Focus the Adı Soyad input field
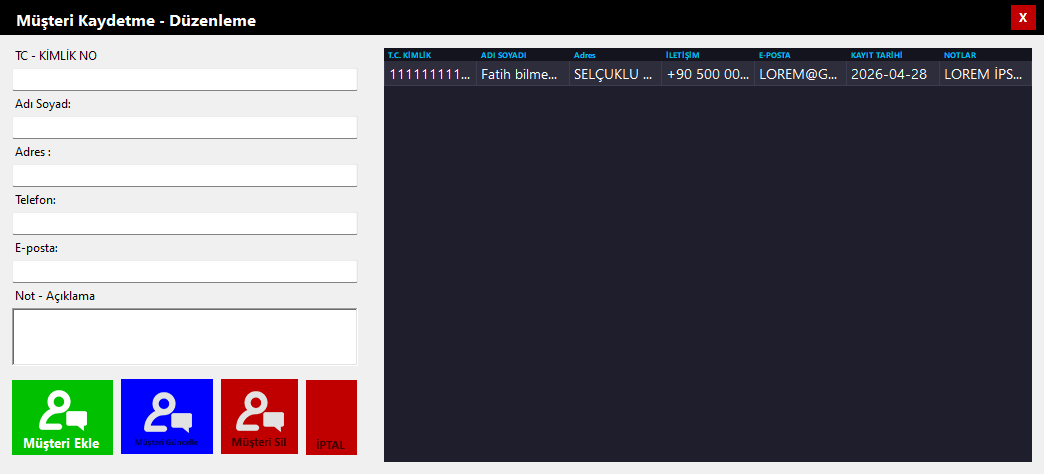1044x474 pixels. (x=184, y=127)
